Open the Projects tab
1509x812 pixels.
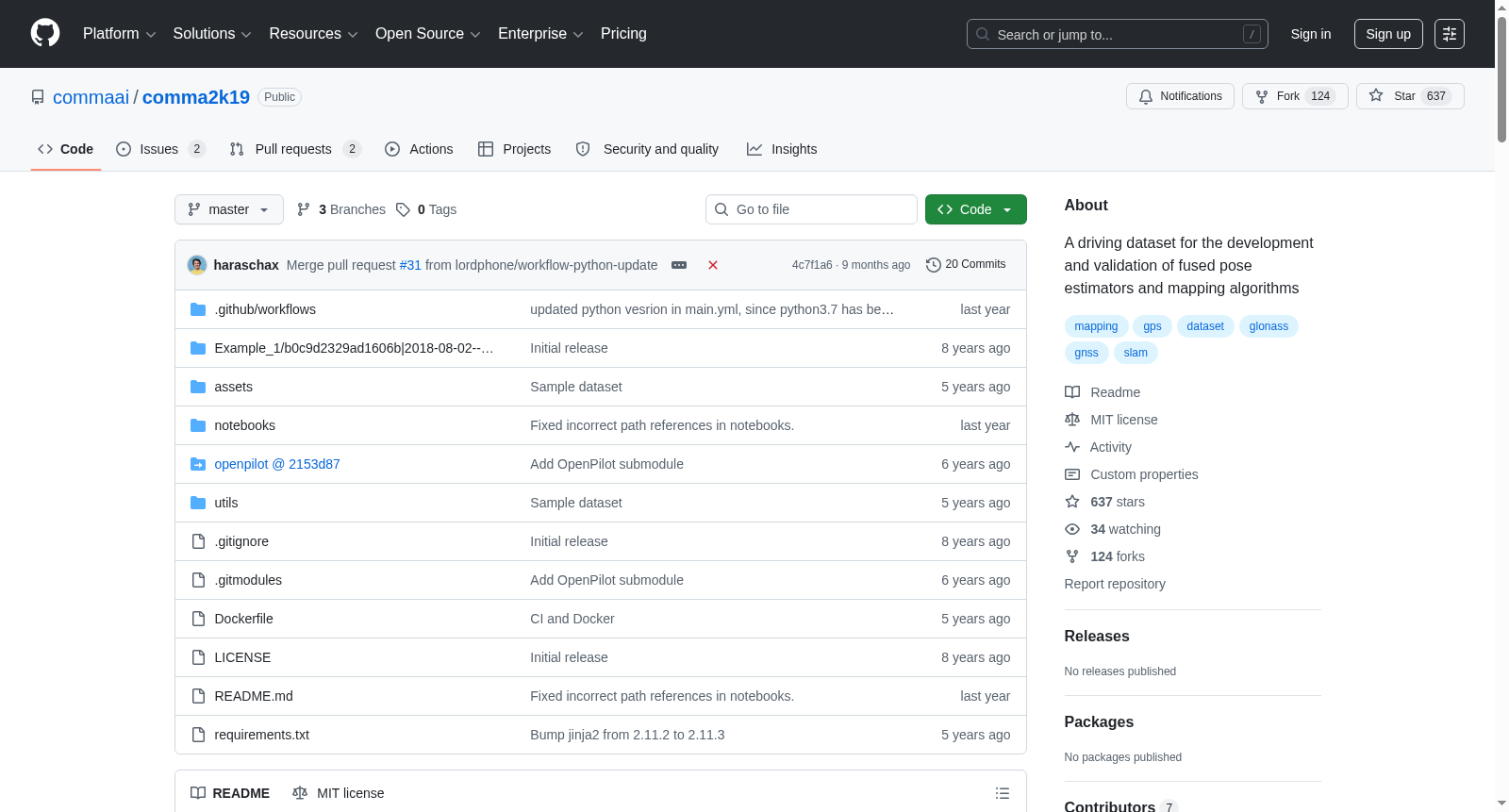point(514,149)
